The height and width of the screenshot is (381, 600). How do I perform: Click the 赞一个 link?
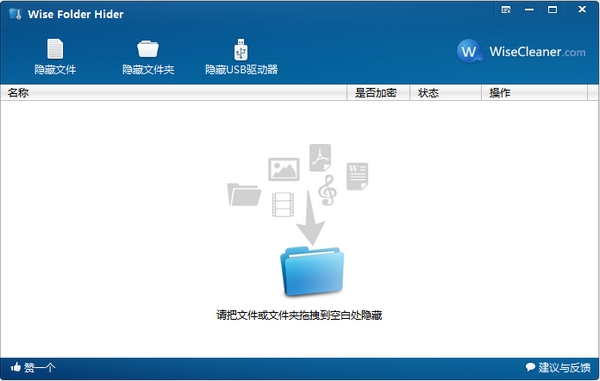(40, 368)
